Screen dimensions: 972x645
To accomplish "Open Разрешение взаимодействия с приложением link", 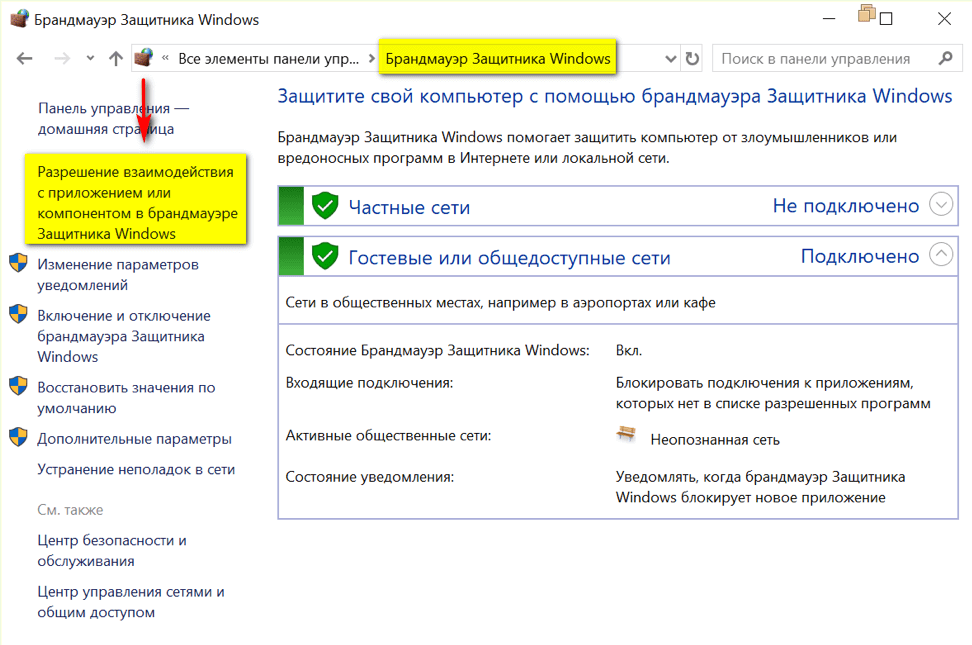I will (135, 203).
